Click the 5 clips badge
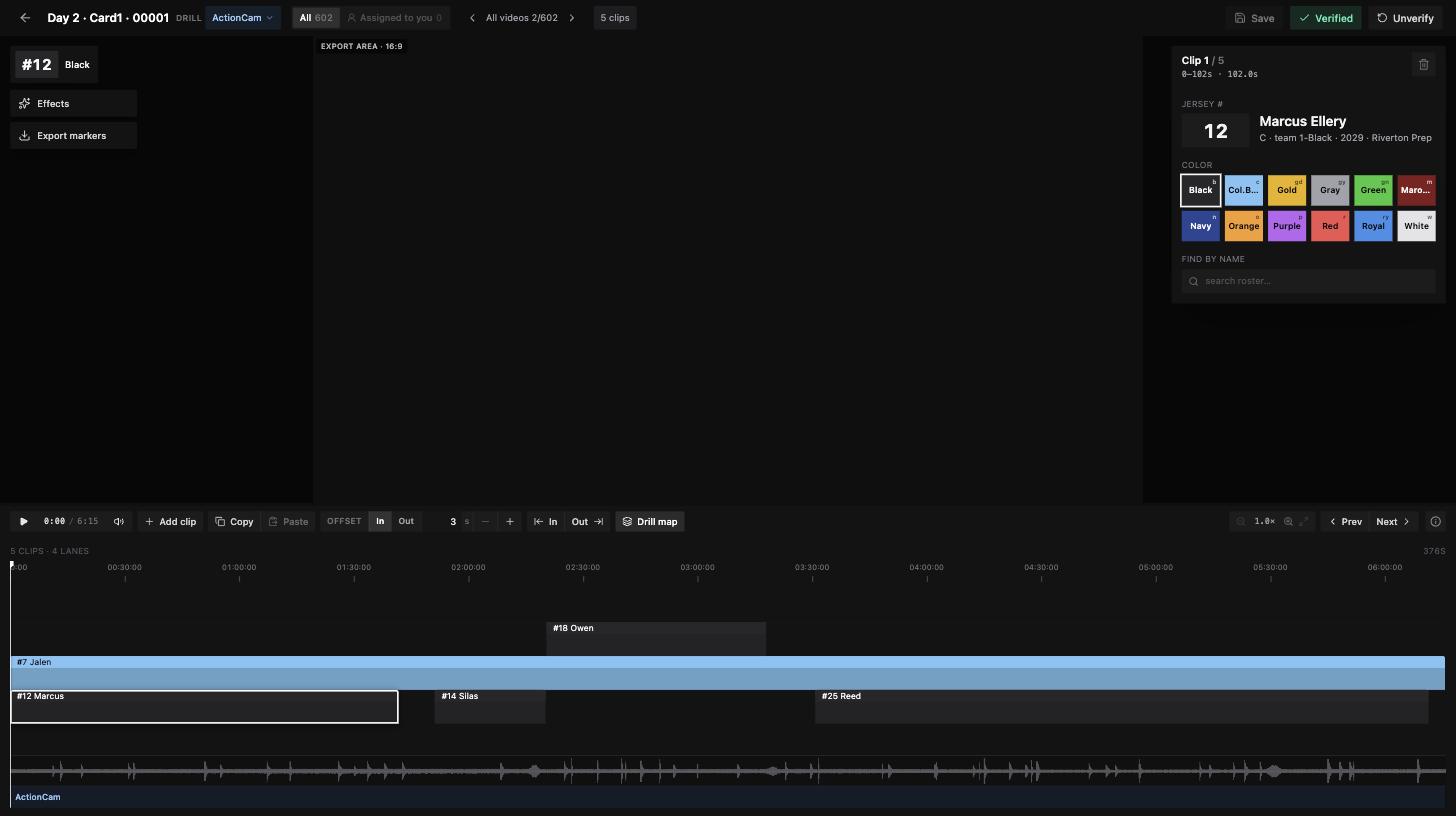The height and width of the screenshot is (816, 1456). (x=615, y=18)
